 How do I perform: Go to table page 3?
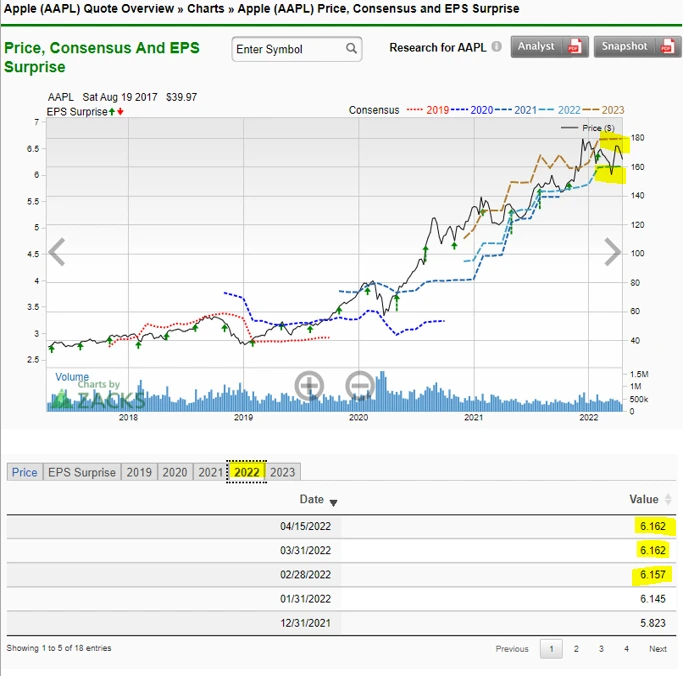[x=601, y=649]
